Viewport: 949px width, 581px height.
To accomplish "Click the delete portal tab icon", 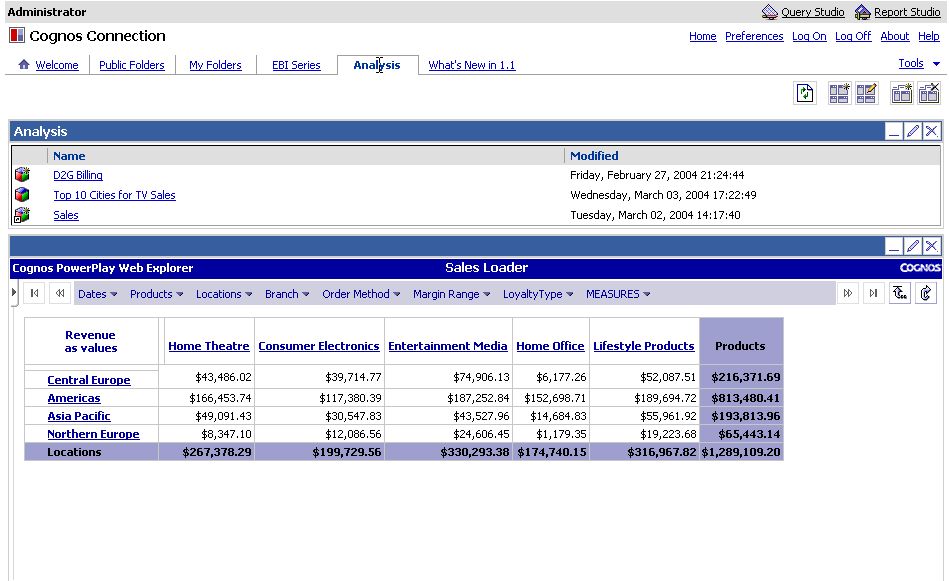I will pos(929,93).
